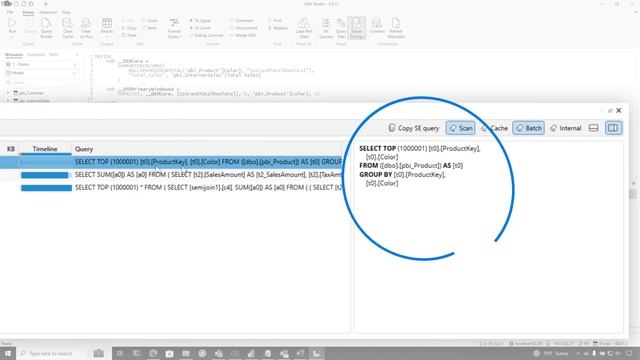
Task: Click Merge XML in ribbon
Action: pos(242,36)
